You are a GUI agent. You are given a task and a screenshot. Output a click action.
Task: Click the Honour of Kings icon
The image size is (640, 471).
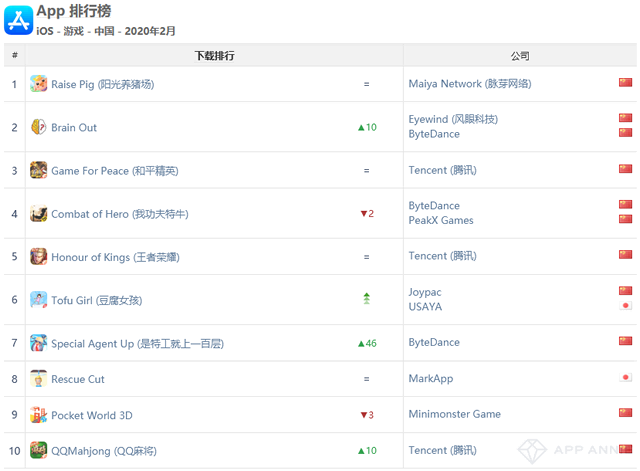pyautogui.click(x=39, y=256)
